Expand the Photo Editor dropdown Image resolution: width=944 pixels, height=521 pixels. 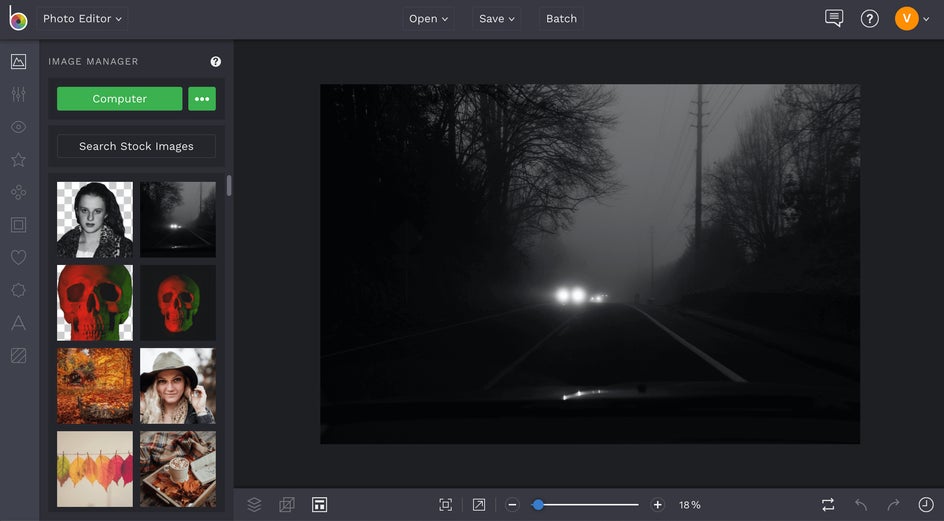[82, 19]
